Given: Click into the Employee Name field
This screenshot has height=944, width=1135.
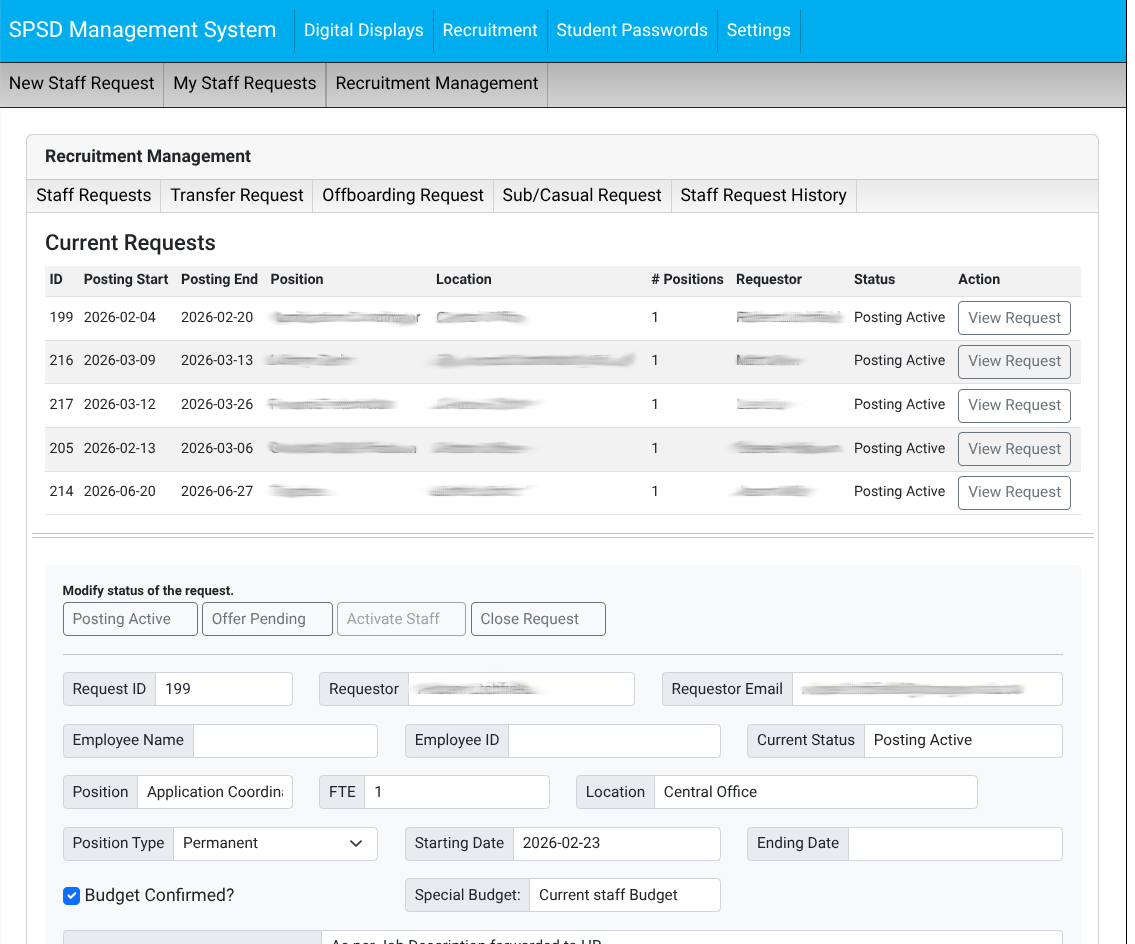Looking at the screenshot, I should [285, 740].
